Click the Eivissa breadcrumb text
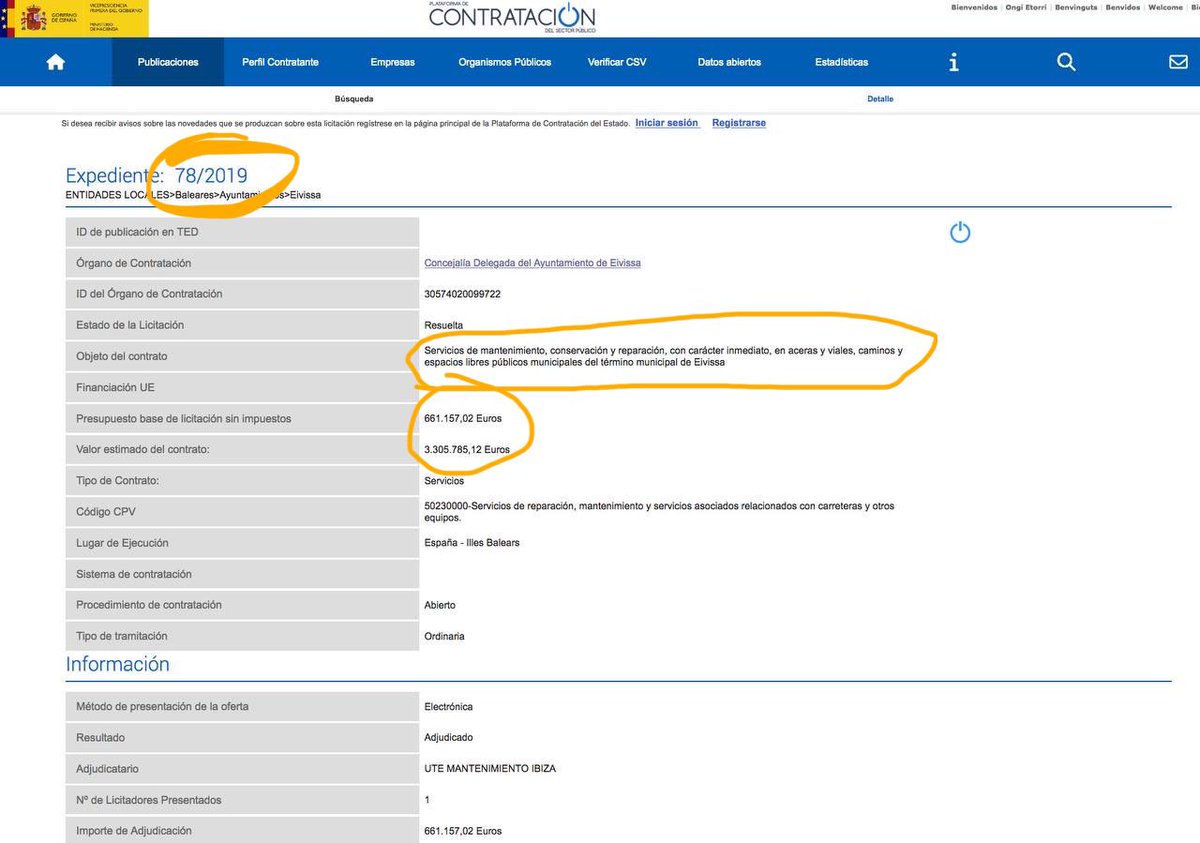 [x=305, y=195]
